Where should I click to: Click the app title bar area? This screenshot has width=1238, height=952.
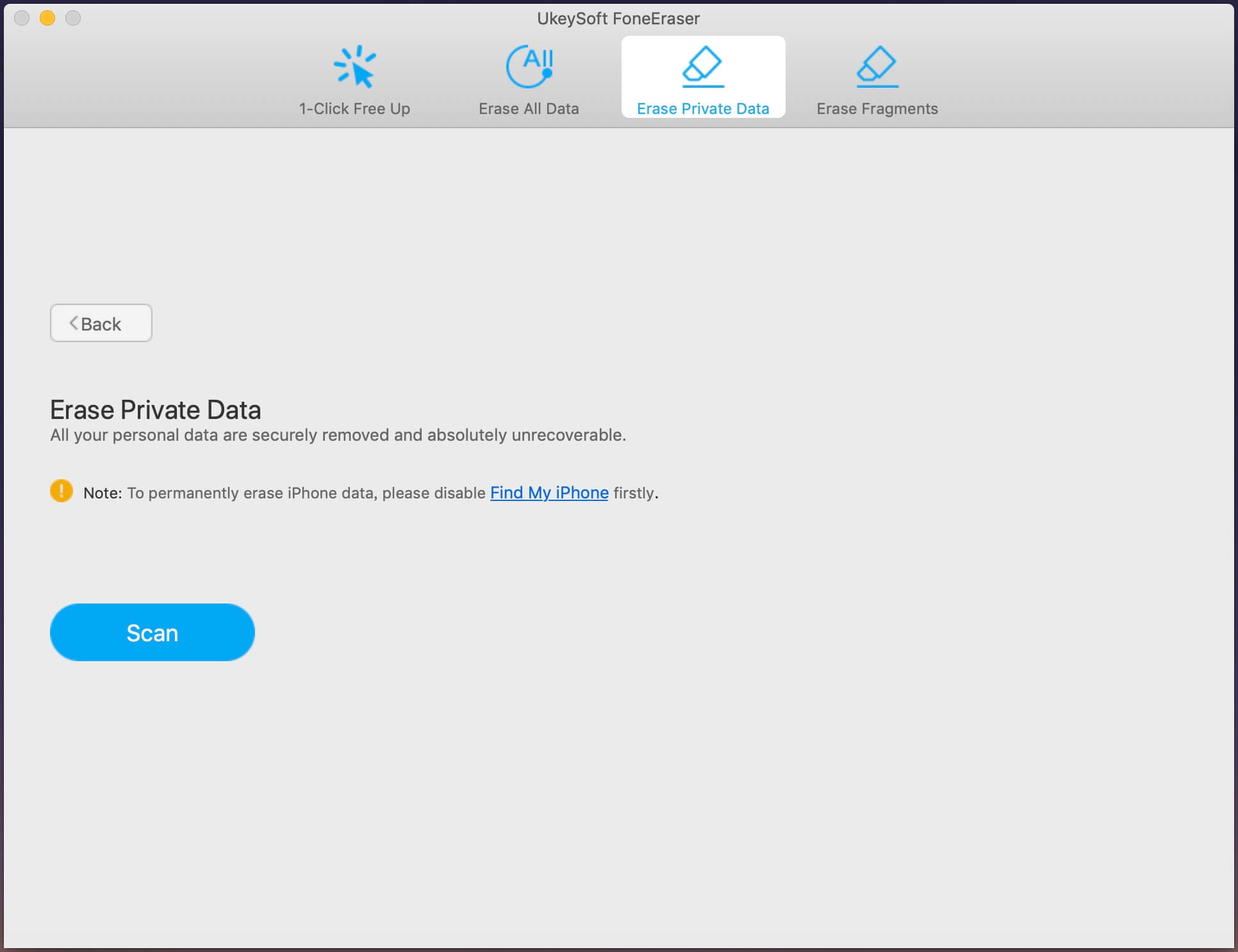(618, 18)
